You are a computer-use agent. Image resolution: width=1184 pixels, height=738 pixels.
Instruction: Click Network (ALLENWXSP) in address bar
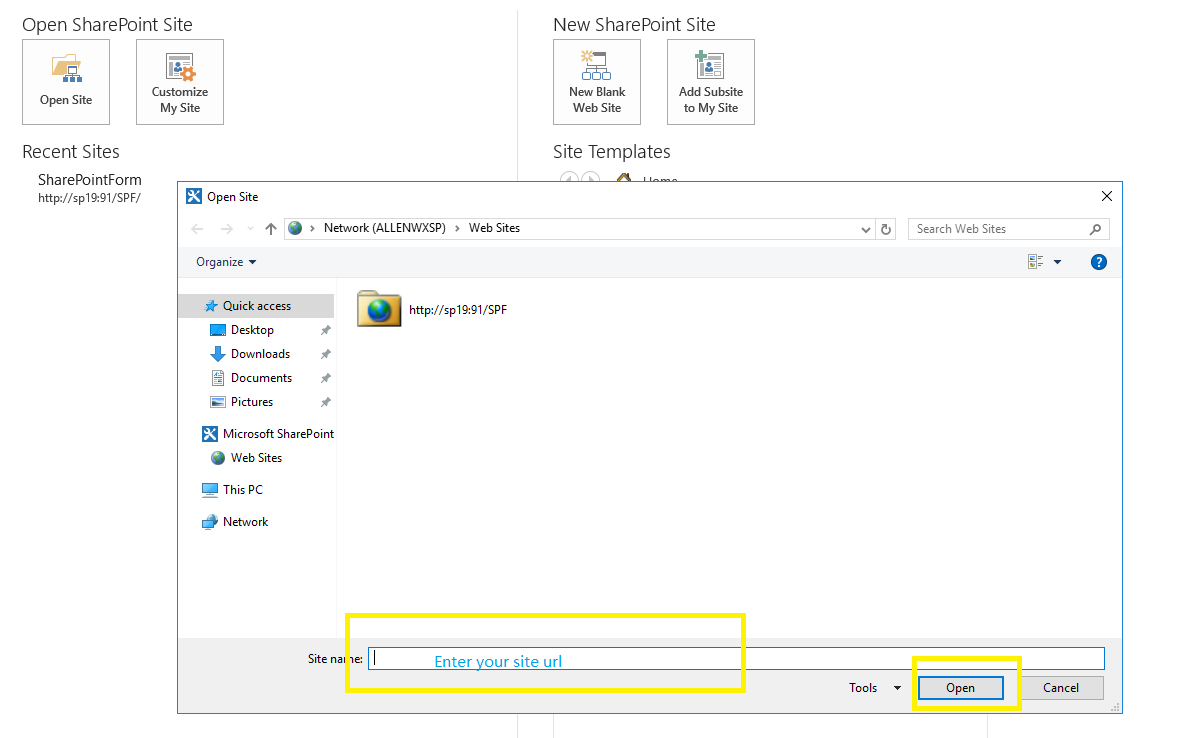(384, 228)
